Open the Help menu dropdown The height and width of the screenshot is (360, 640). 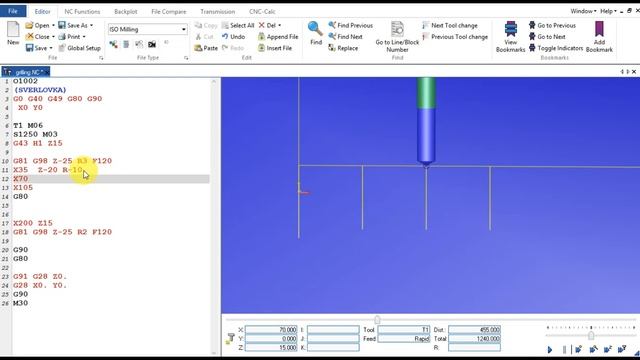point(608,11)
